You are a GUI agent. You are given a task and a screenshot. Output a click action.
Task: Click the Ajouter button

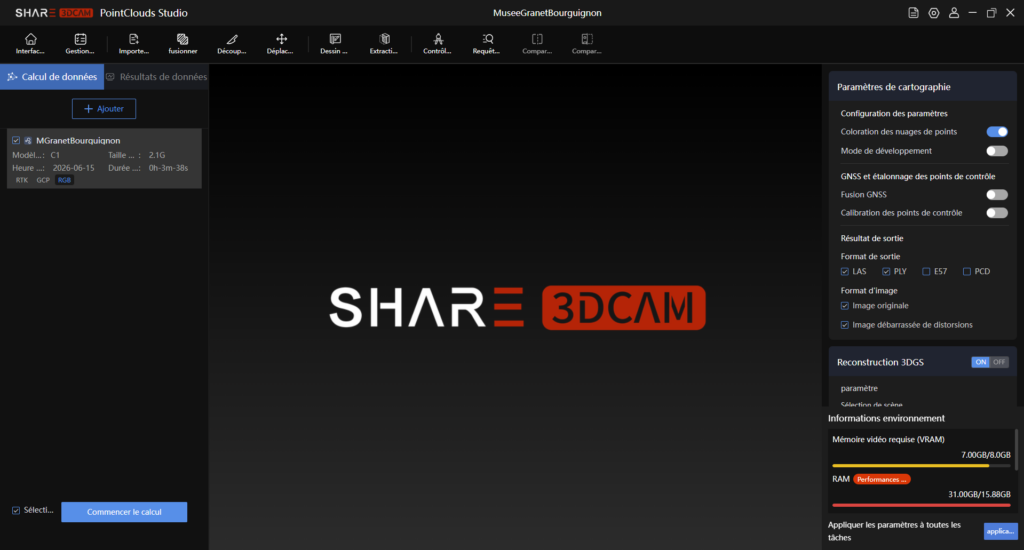pyautogui.click(x=104, y=109)
